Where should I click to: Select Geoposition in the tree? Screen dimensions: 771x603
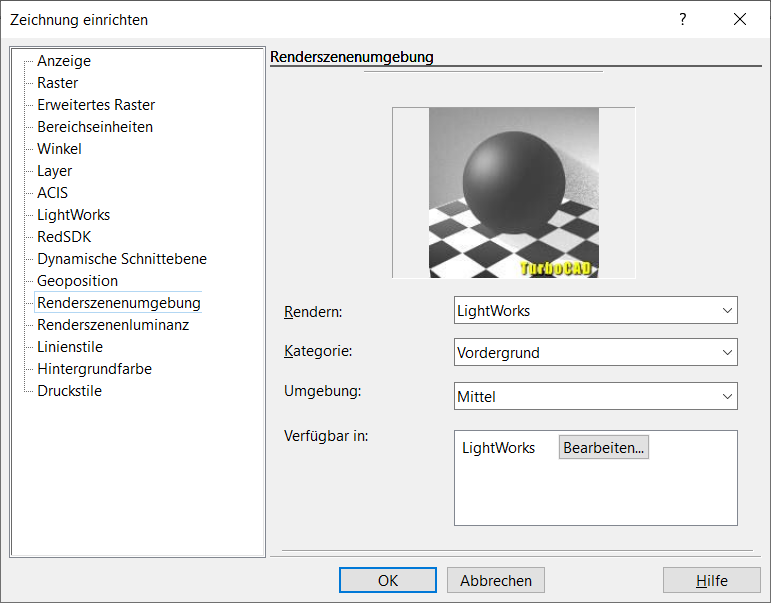77,281
